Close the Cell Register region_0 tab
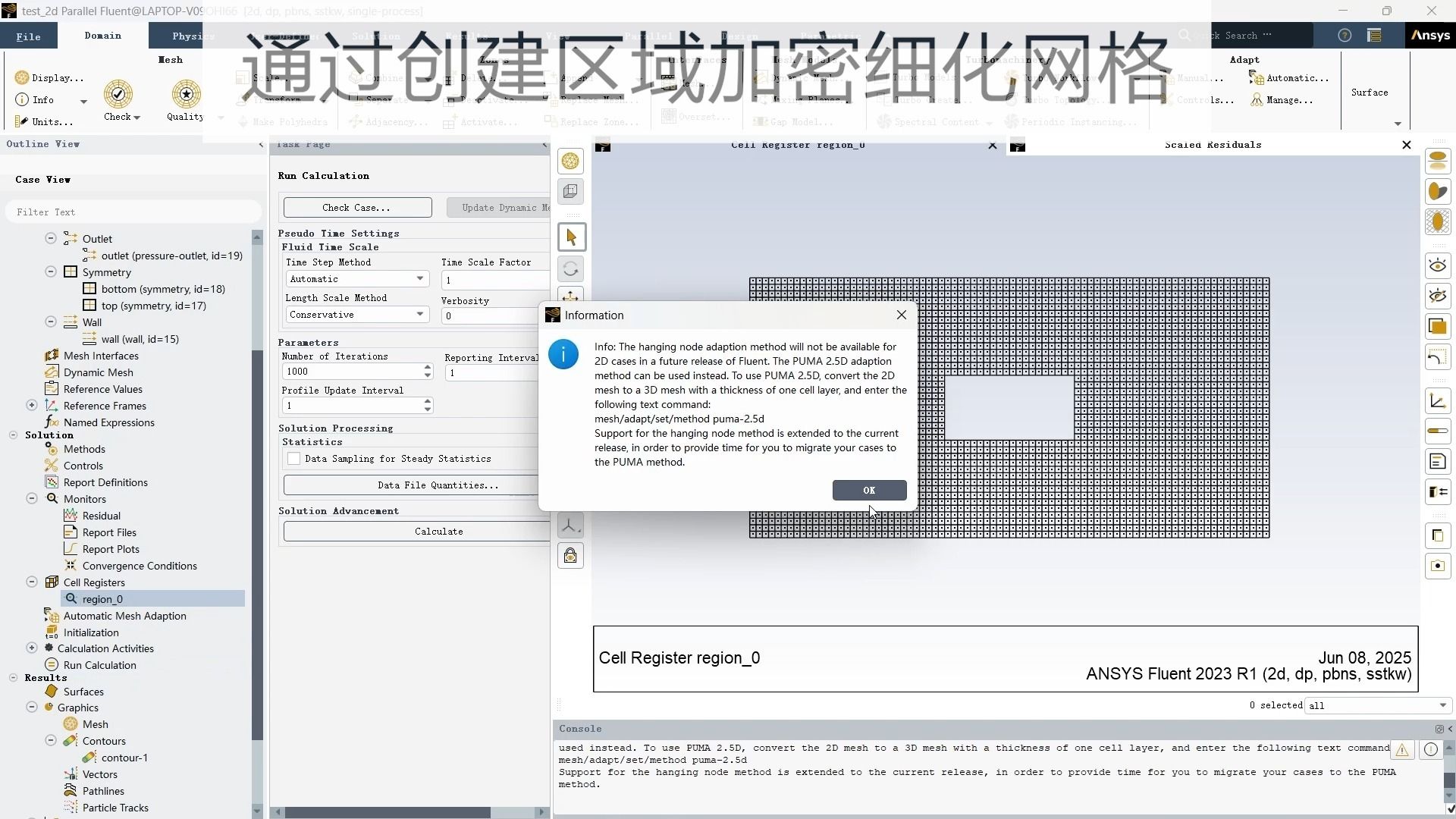The width and height of the screenshot is (1456, 819). click(993, 145)
